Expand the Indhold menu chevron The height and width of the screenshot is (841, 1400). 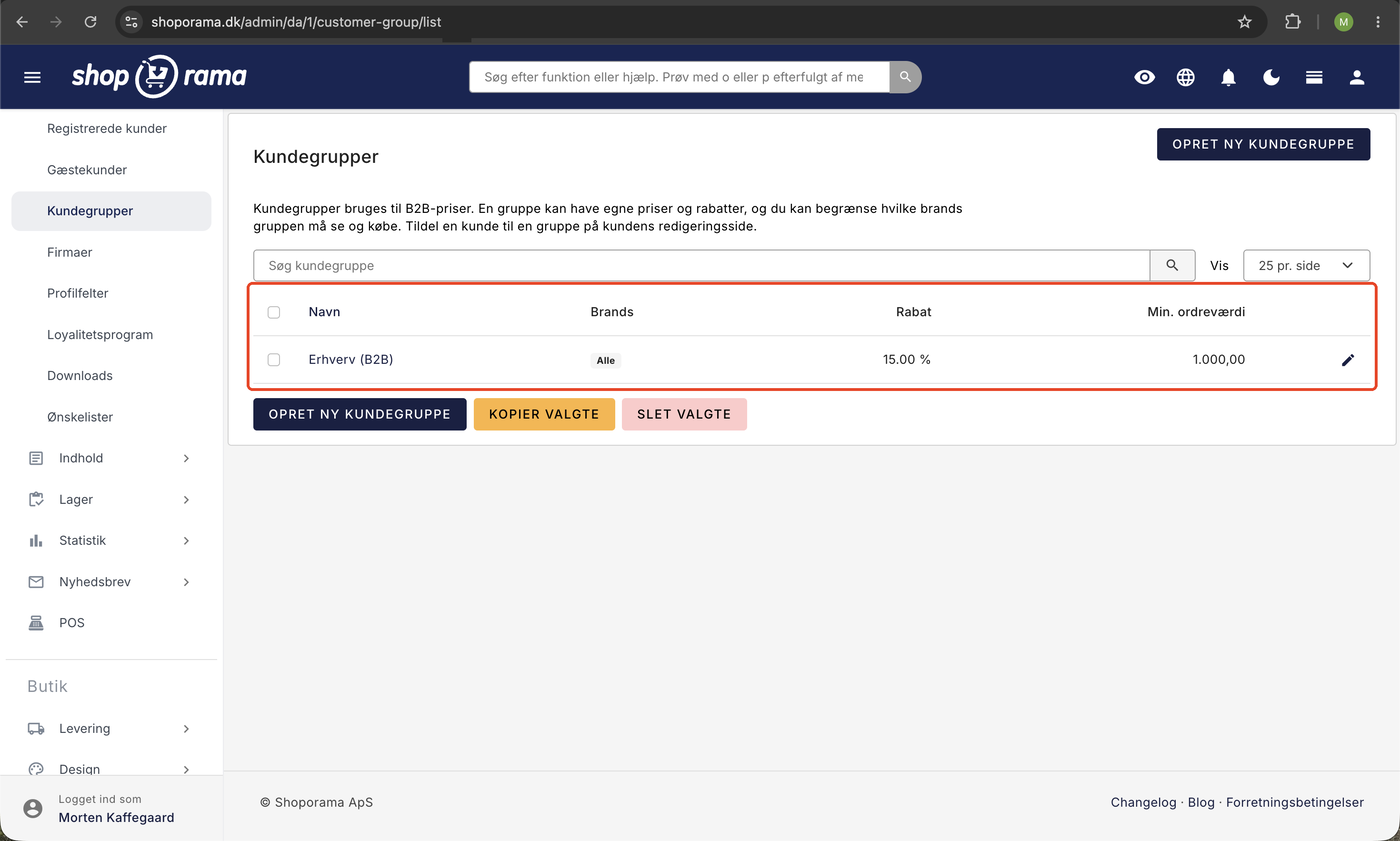[186, 458]
